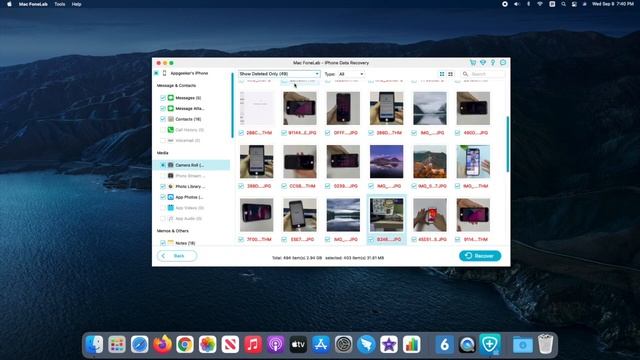Open Numbers chart icon in dock
640x360 pixels.
click(411, 344)
